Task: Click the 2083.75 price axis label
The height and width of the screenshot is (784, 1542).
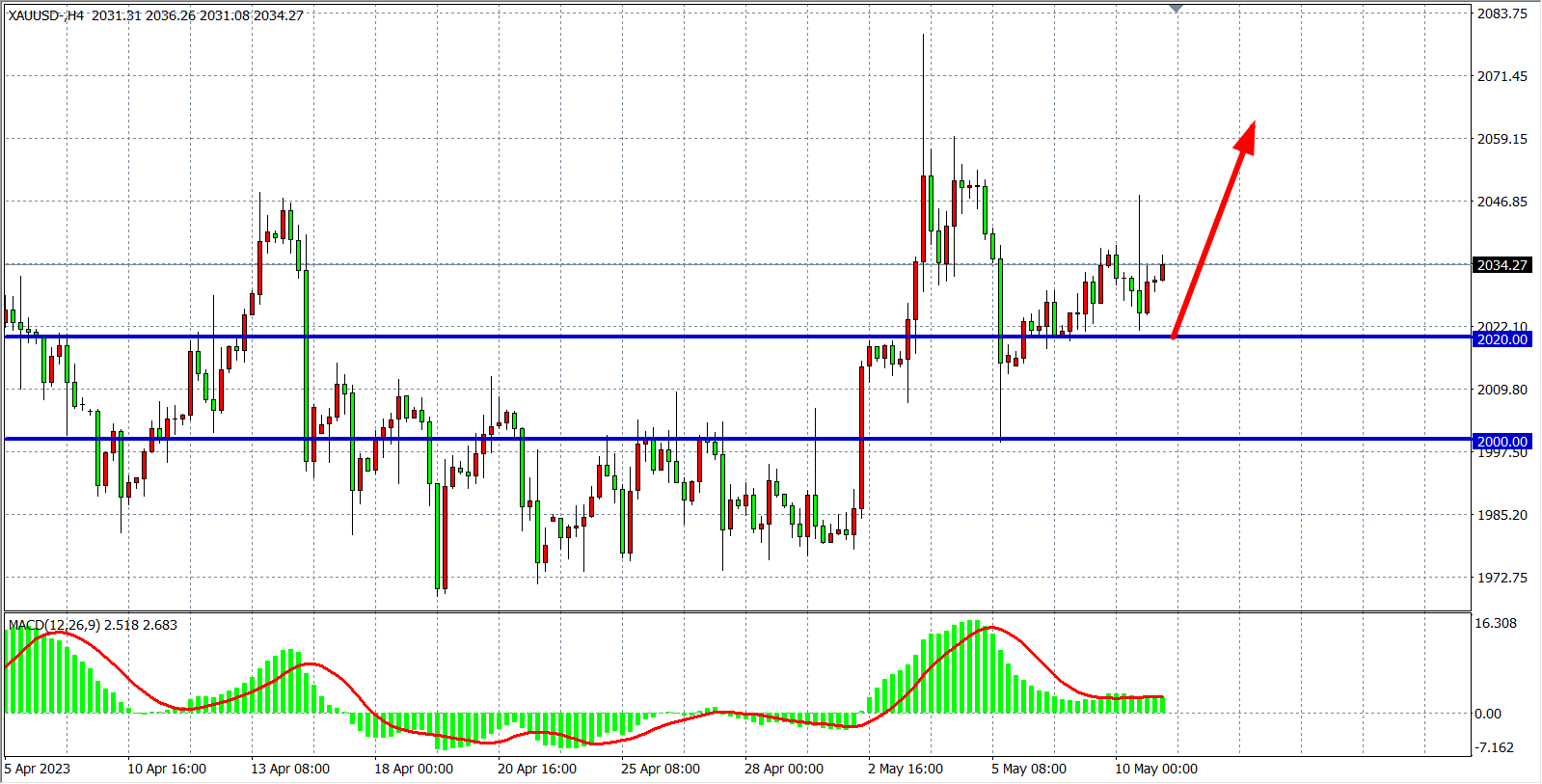Action: pyautogui.click(x=1501, y=14)
